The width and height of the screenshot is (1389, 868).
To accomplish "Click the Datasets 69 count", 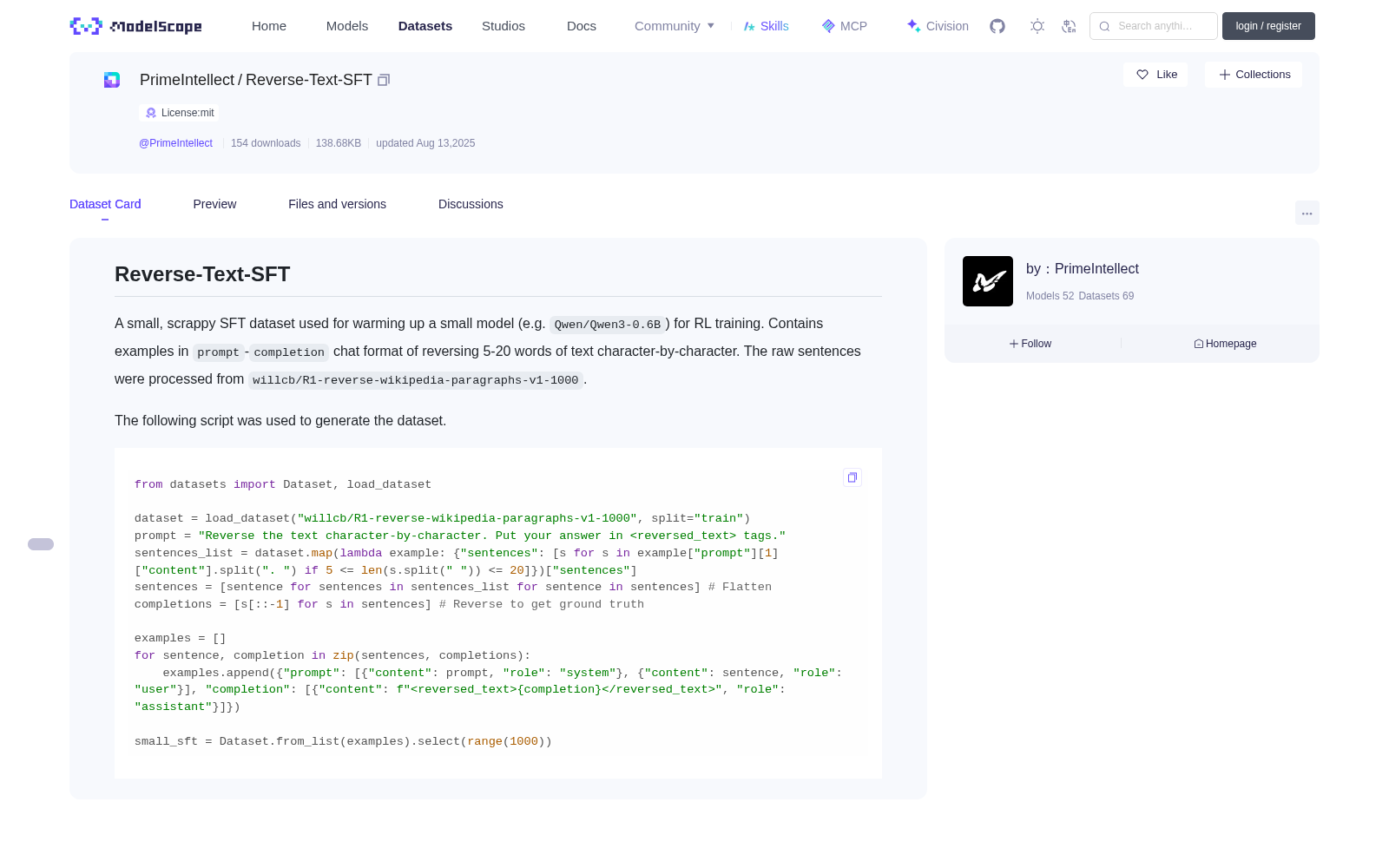I will [x=1106, y=296].
